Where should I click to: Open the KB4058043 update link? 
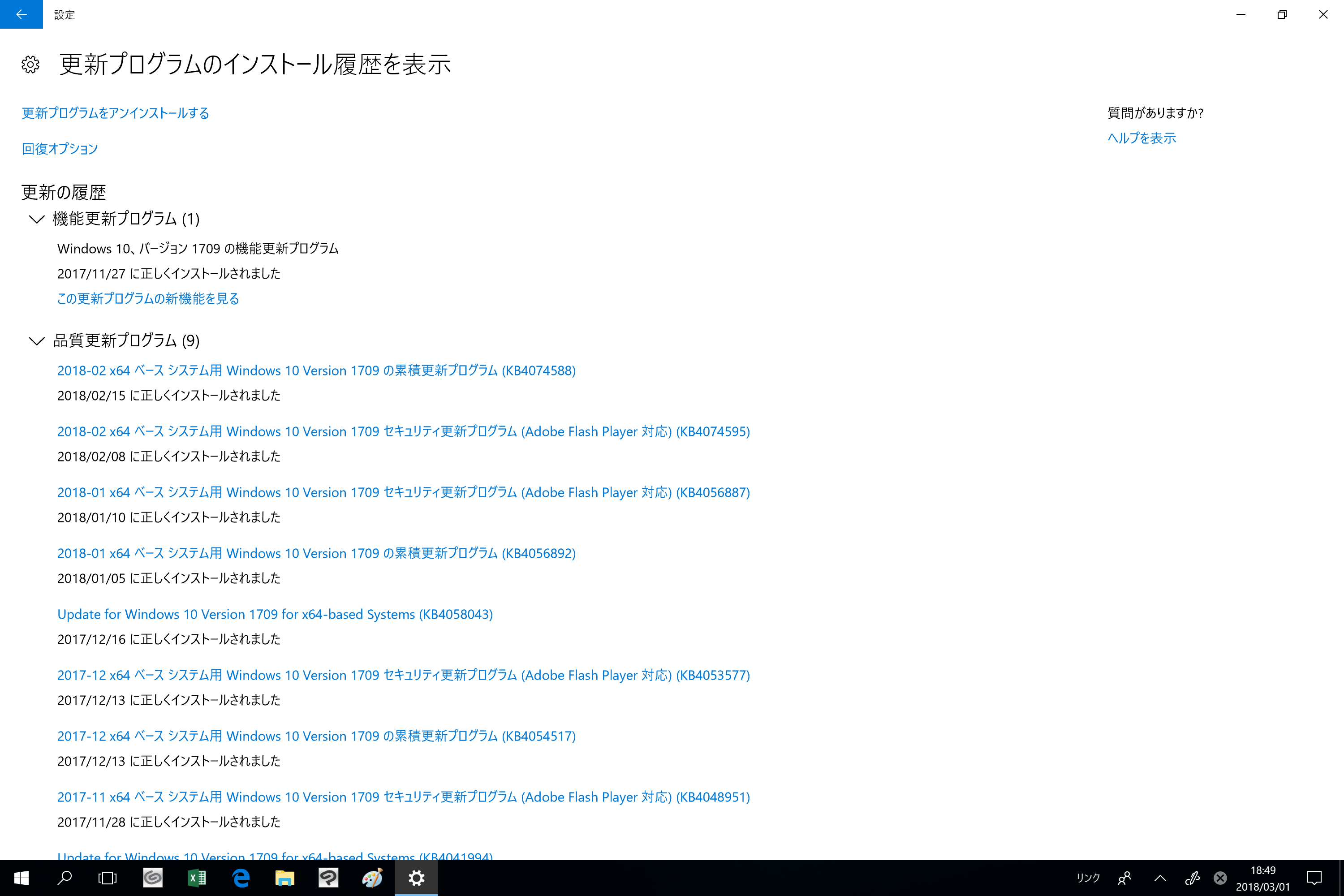click(x=275, y=614)
